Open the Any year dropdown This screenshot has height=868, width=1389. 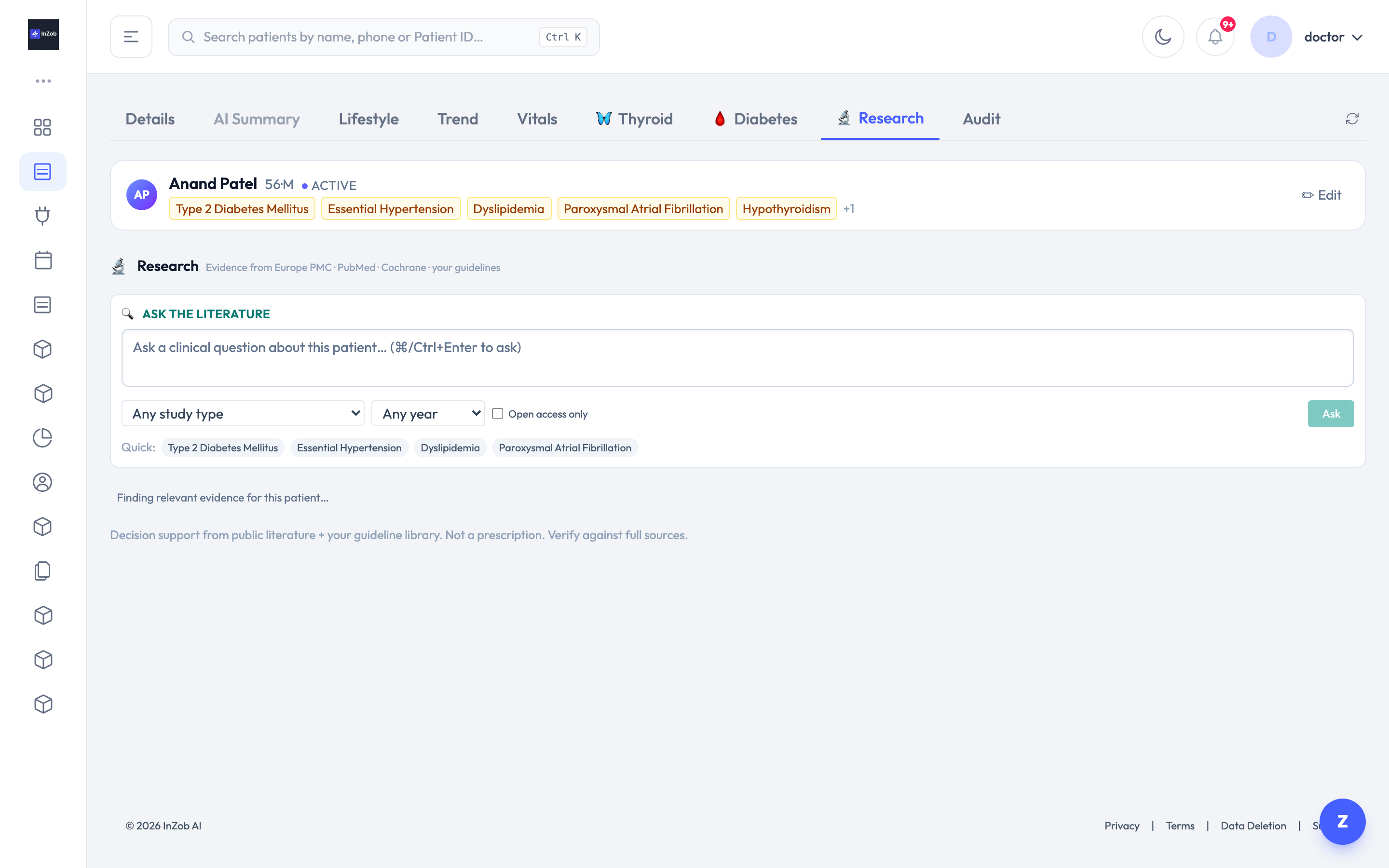428,413
